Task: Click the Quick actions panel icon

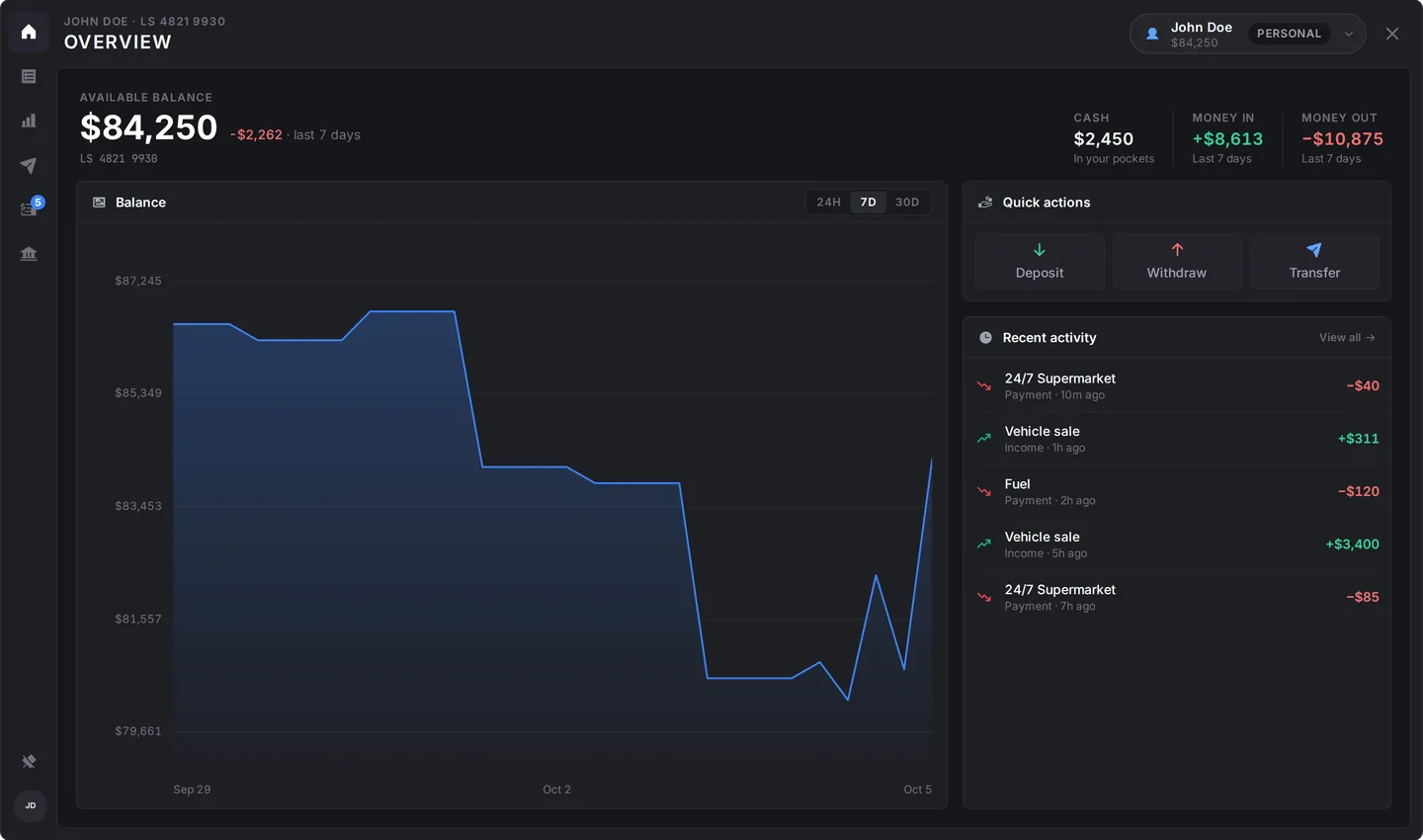Action: [x=985, y=202]
